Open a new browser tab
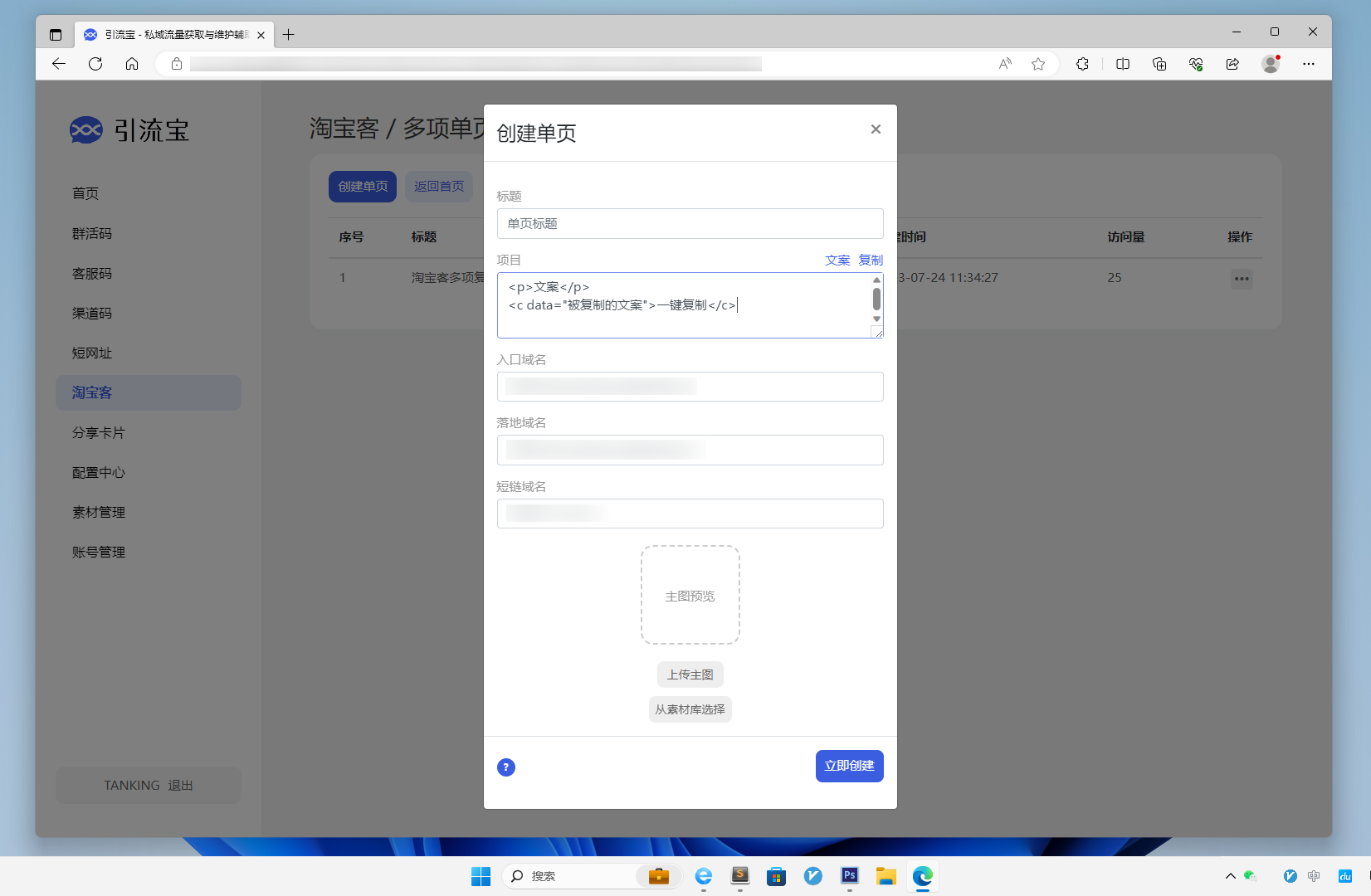Viewport: 1371px width, 896px height. (289, 35)
